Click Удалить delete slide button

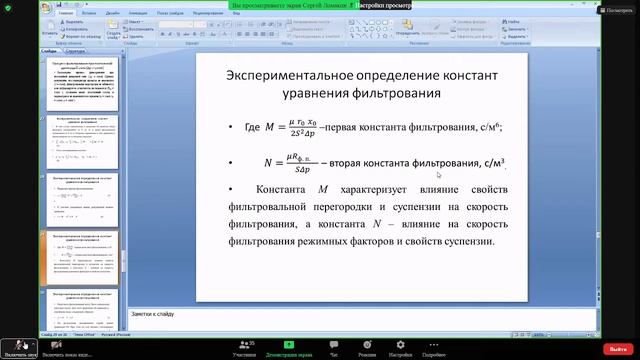133,36
